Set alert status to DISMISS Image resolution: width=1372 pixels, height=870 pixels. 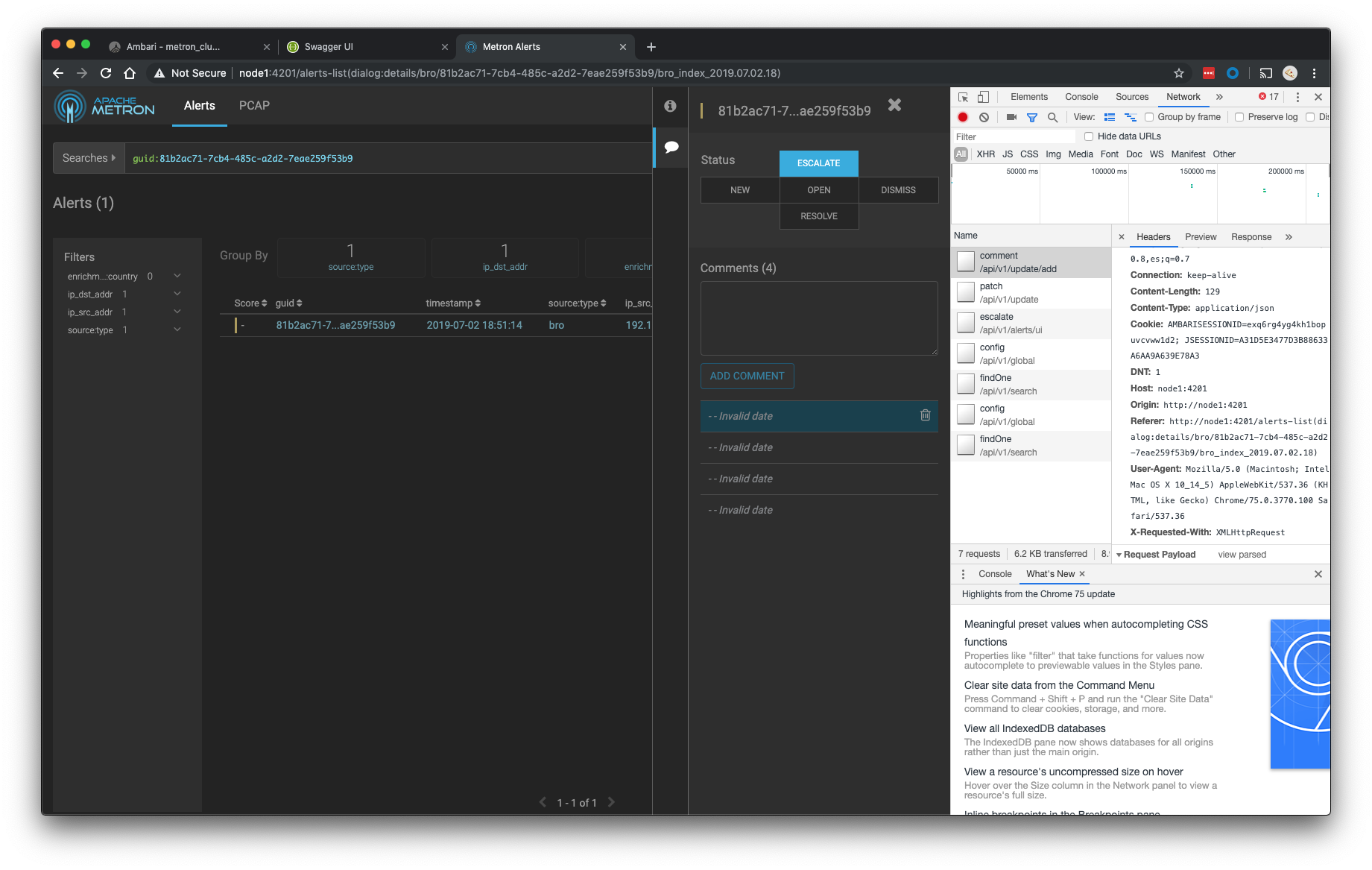pos(898,190)
